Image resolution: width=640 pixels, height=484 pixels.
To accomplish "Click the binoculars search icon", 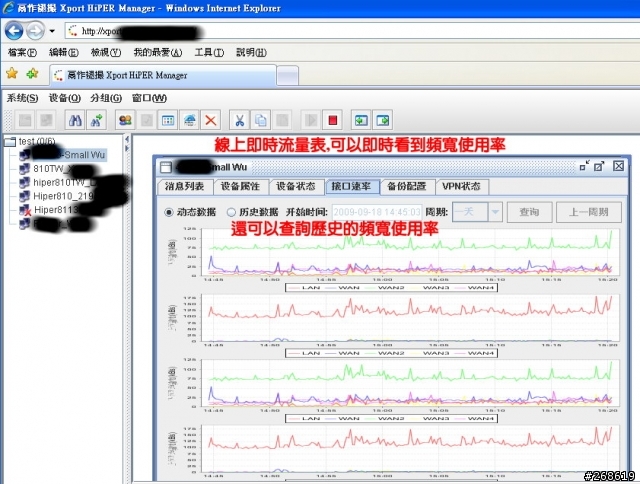I will (x=75, y=120).
